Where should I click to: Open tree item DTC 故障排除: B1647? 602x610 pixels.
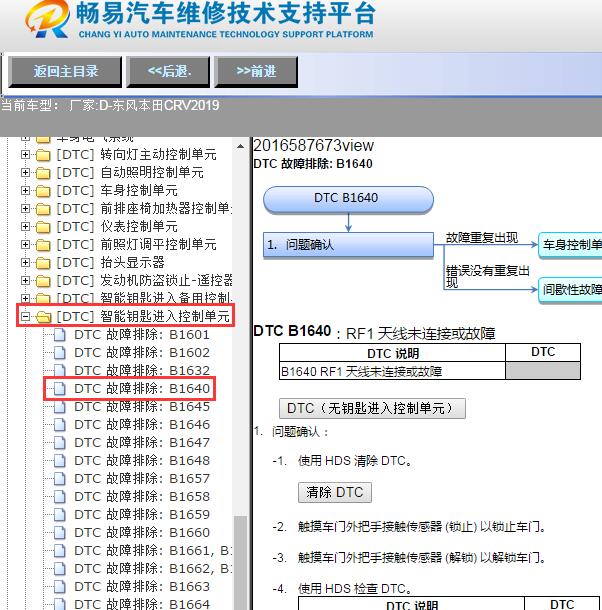tap(142, 442)
